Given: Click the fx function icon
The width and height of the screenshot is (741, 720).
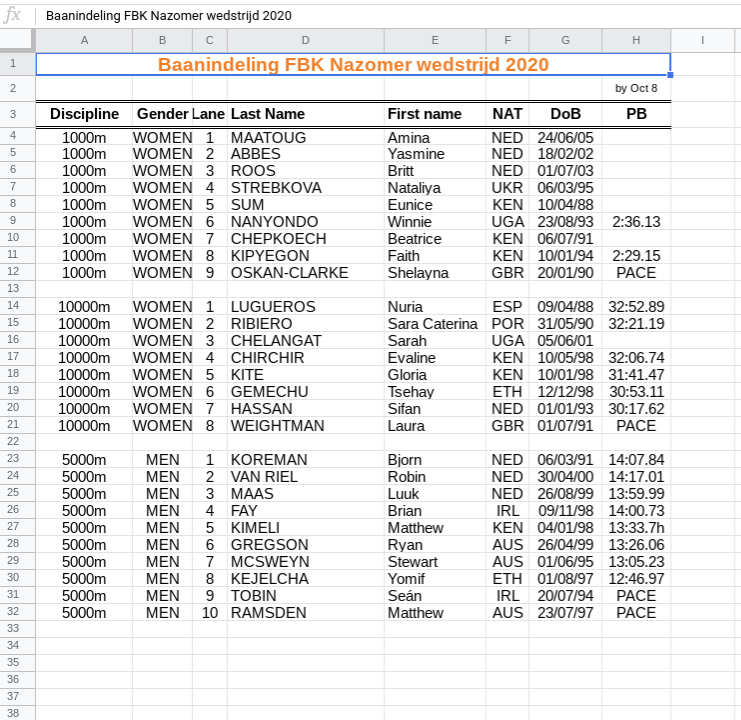Looking at the screenshot, I should point(13,15).
